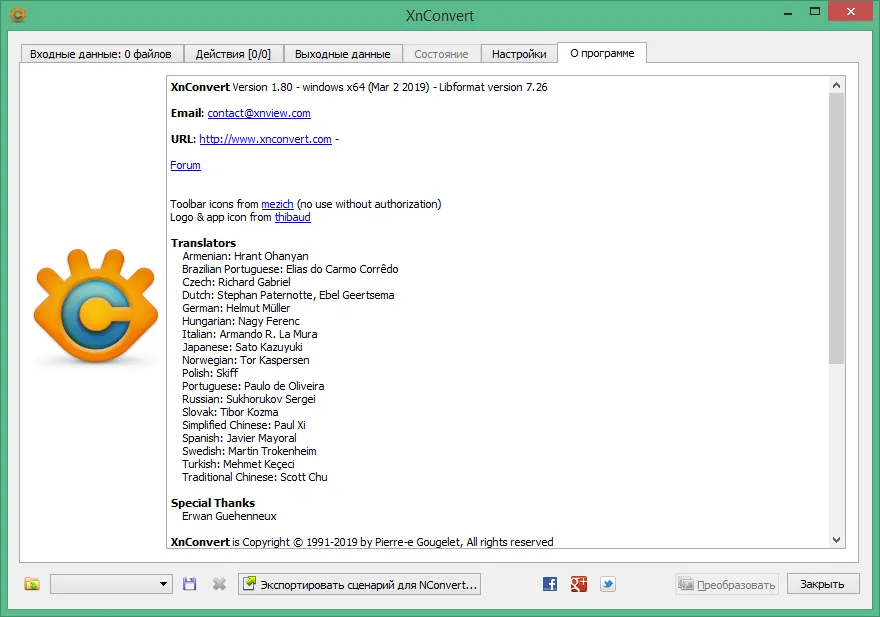Minimize the XnConvert window
Screen dimensions: 880x617
point(788,12)
